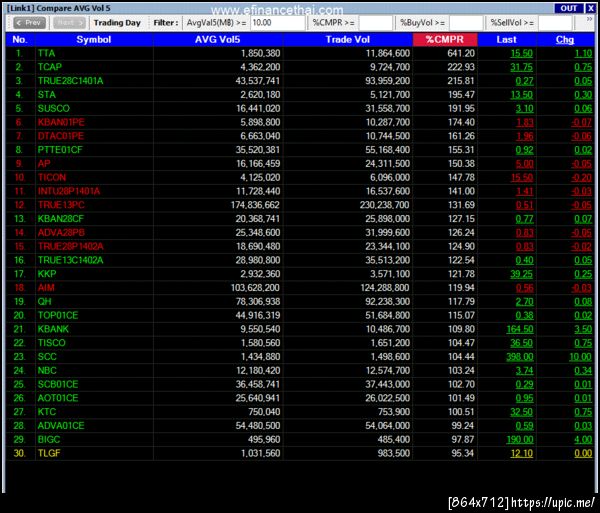
Task: Focus the %BuyVol filter input box
Action: click(466, 23)
